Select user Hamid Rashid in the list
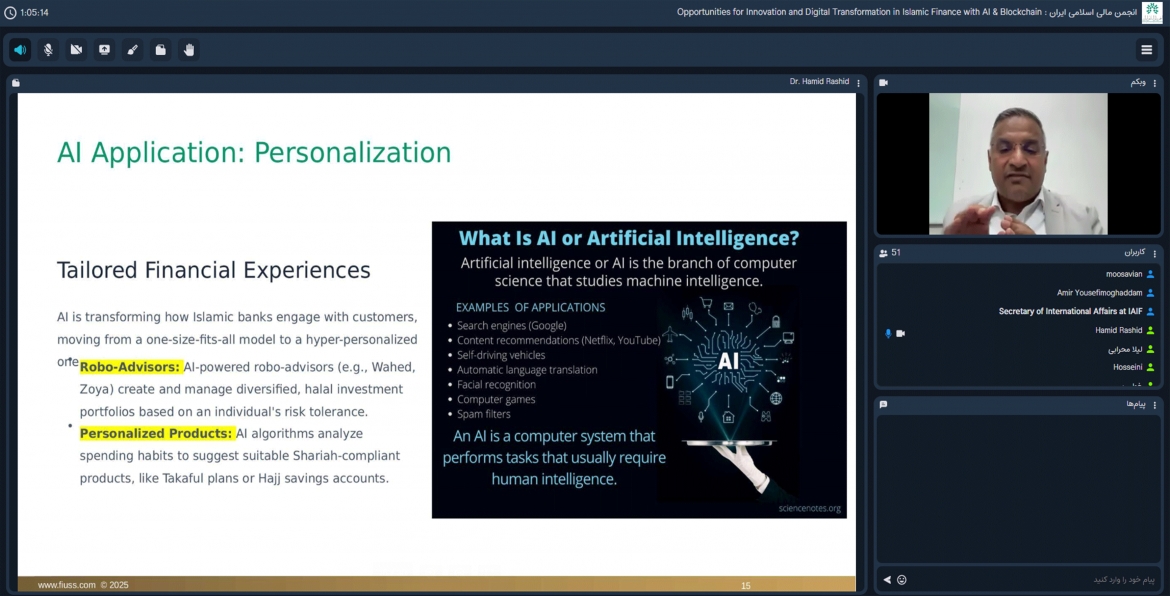Viewport: 1170px width, 596px height. click(1118, 331)
